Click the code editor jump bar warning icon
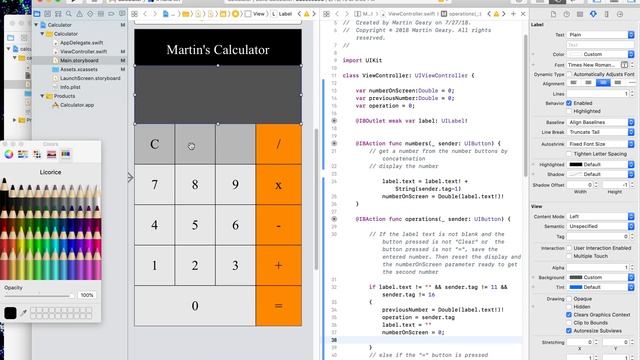Screen dimensions: 640x360 pyautogui.click(x=496, y=14)
